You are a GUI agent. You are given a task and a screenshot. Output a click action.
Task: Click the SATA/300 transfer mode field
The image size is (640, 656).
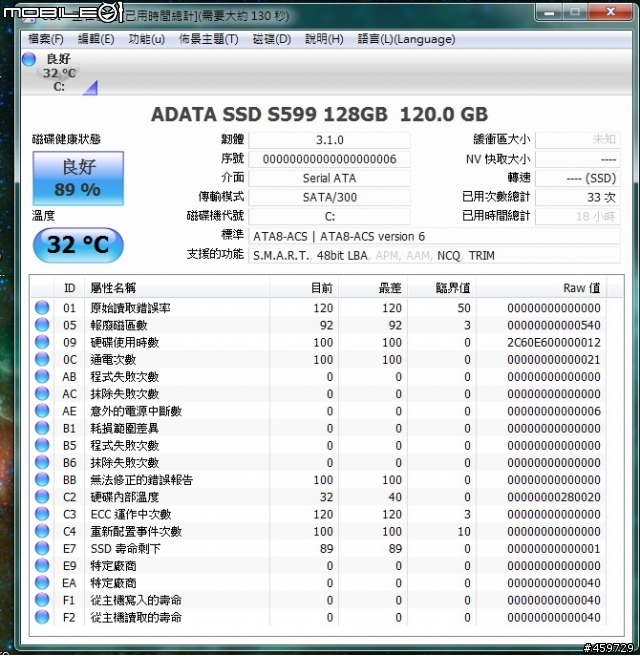click(x=329, y=197)
